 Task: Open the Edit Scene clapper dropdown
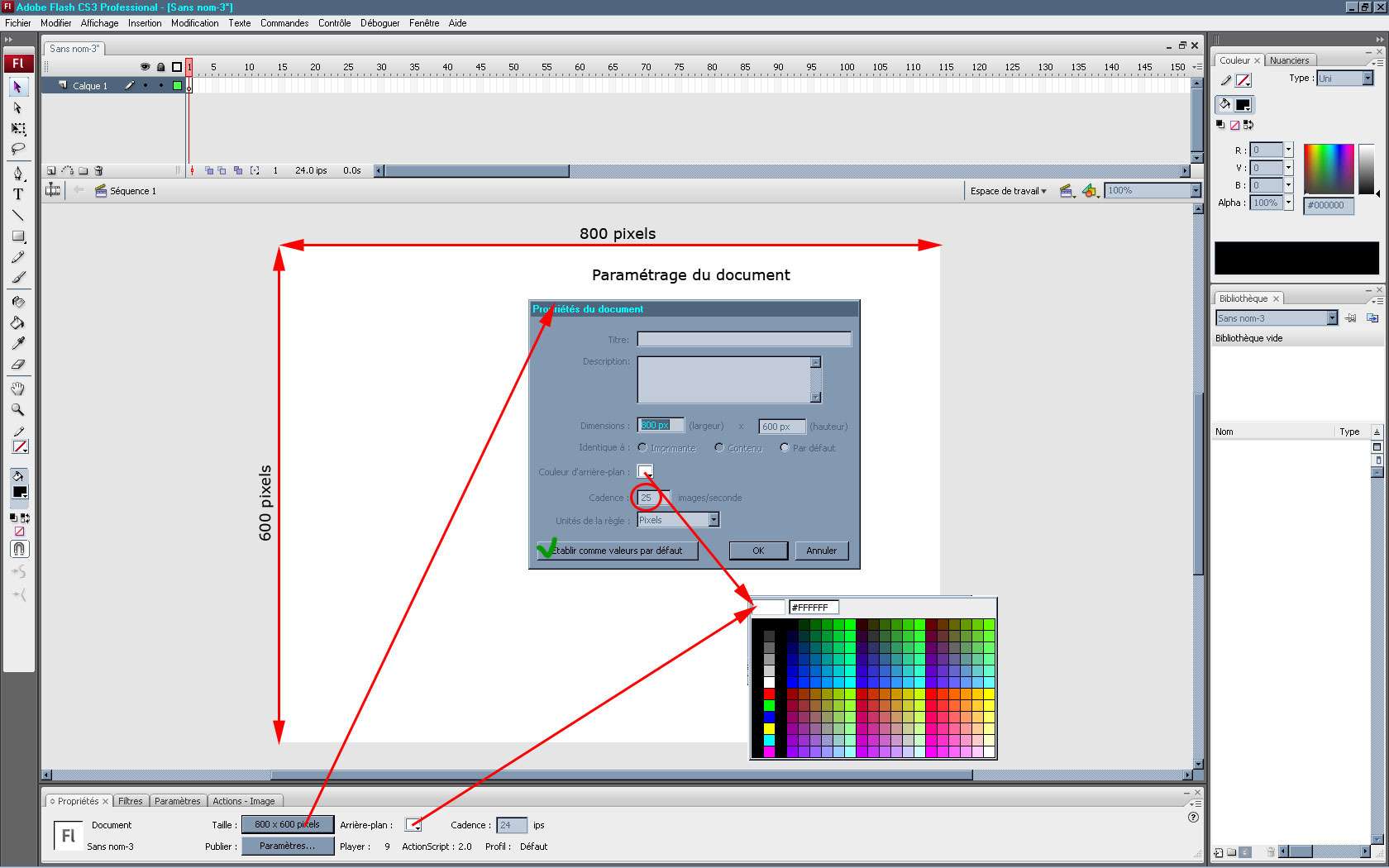click(x=1067, y=191)
